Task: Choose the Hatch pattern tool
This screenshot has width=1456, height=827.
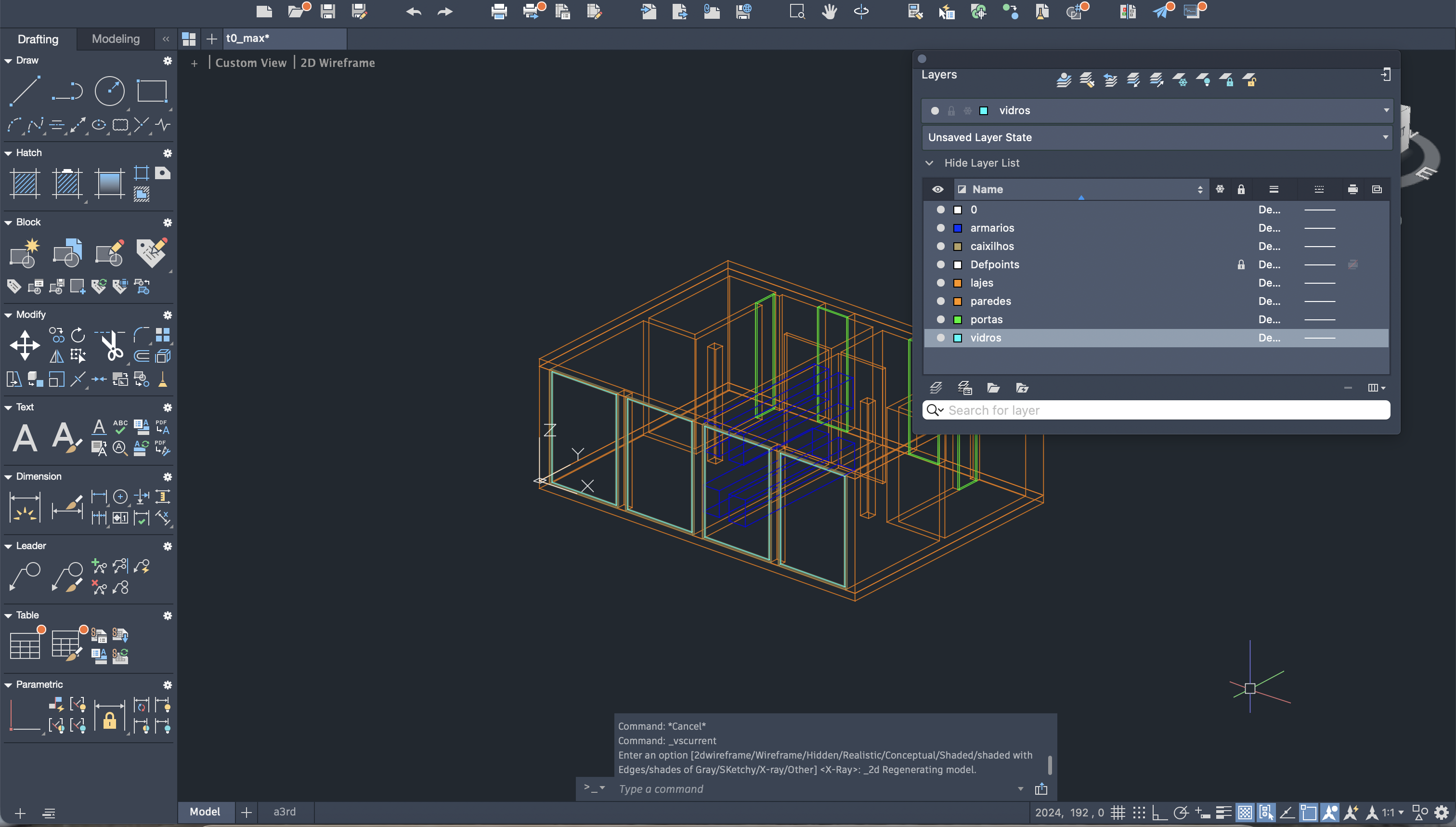Action: [25, 184]
